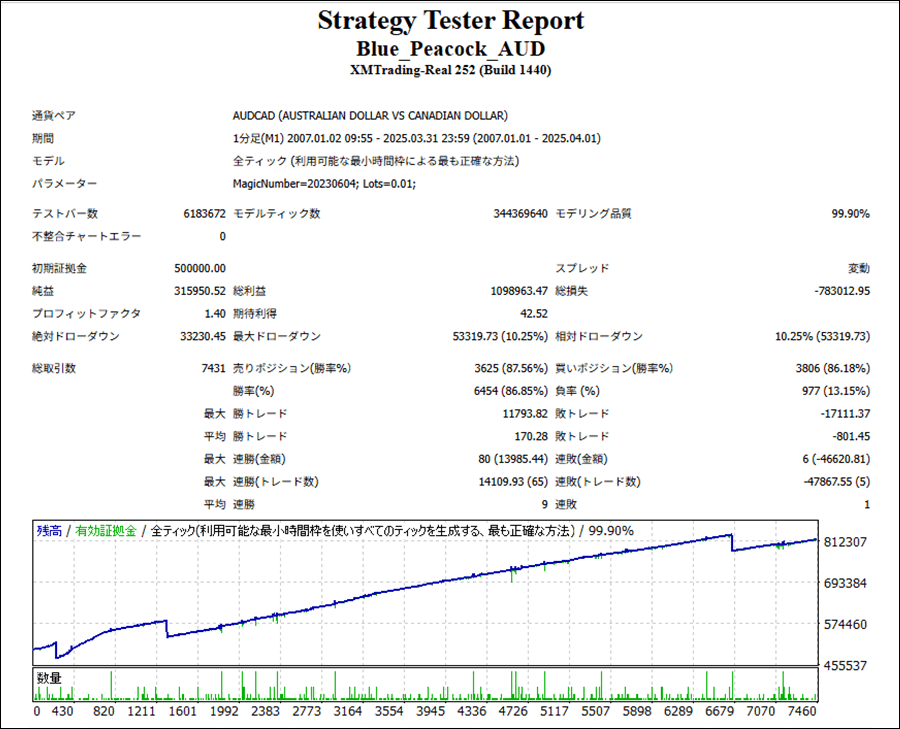900x729 pixels.
Task: Click the Blue_Peacock_AUD expert name heading
Action: (x=450, y=49)
